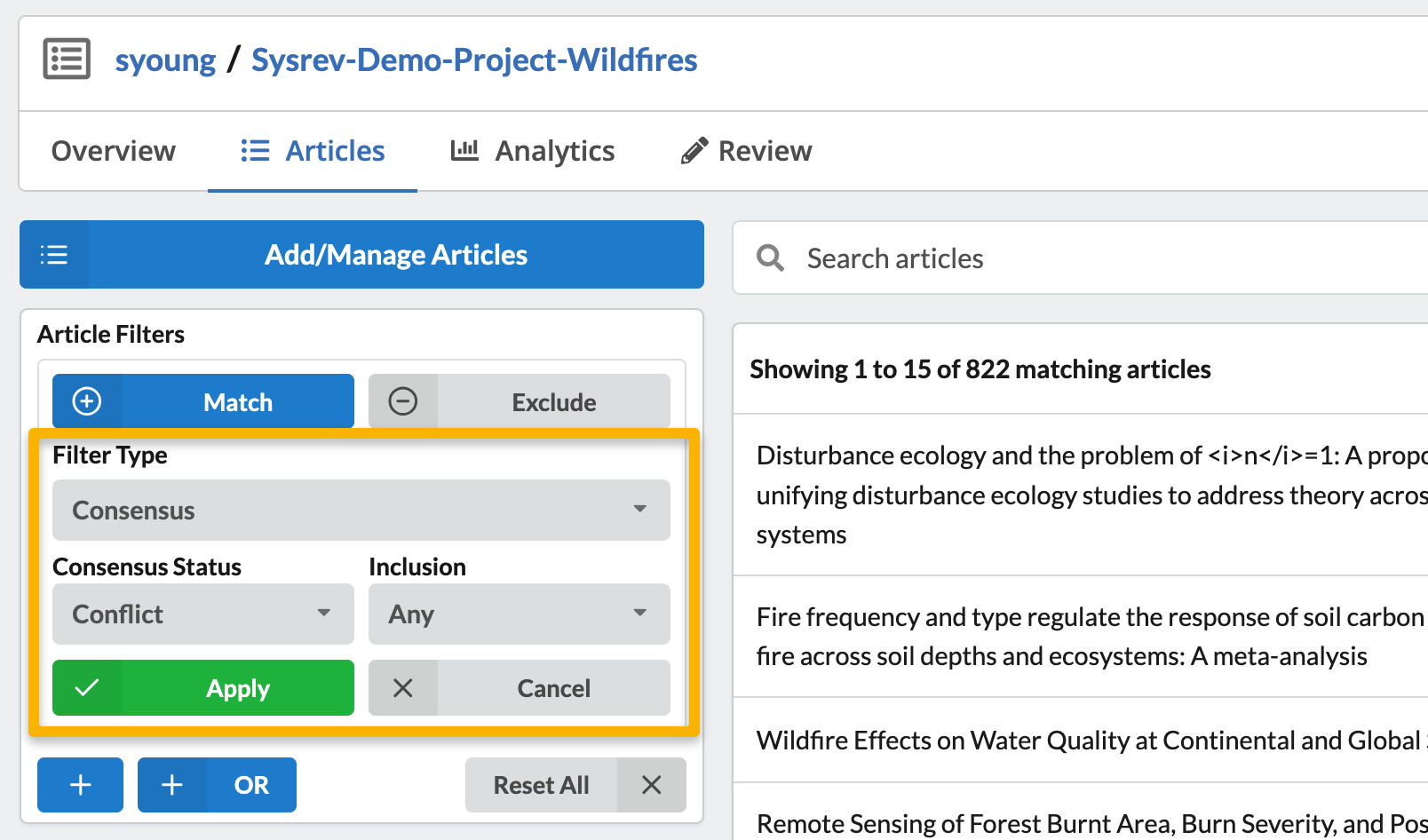
Task: Switch to the Overview tab
Action: pos(114,151)
